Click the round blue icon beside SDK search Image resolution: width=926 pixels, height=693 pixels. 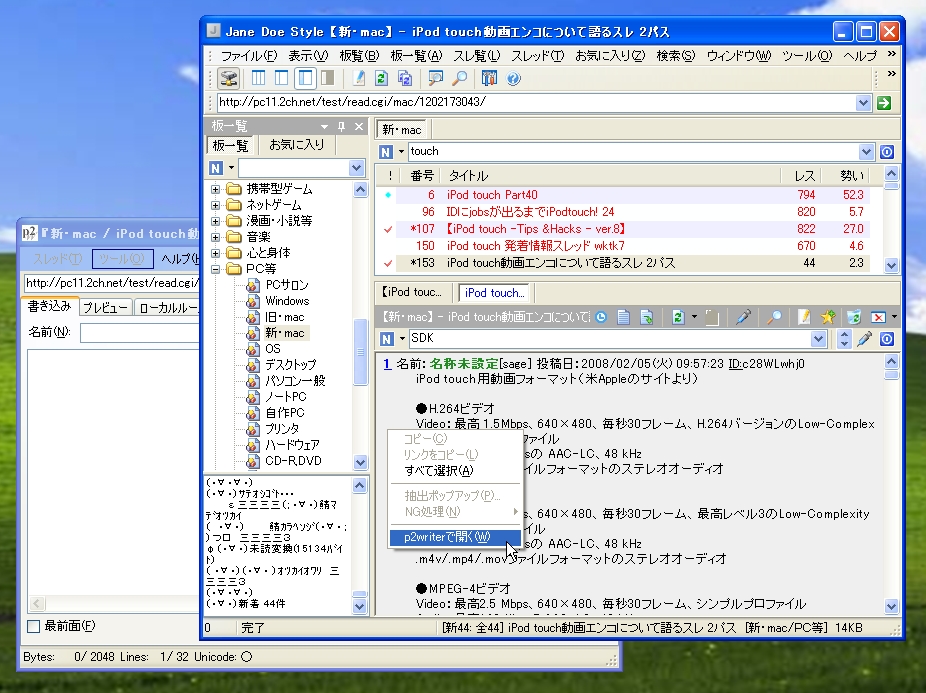pyautogui.click(x=886, y=339)
